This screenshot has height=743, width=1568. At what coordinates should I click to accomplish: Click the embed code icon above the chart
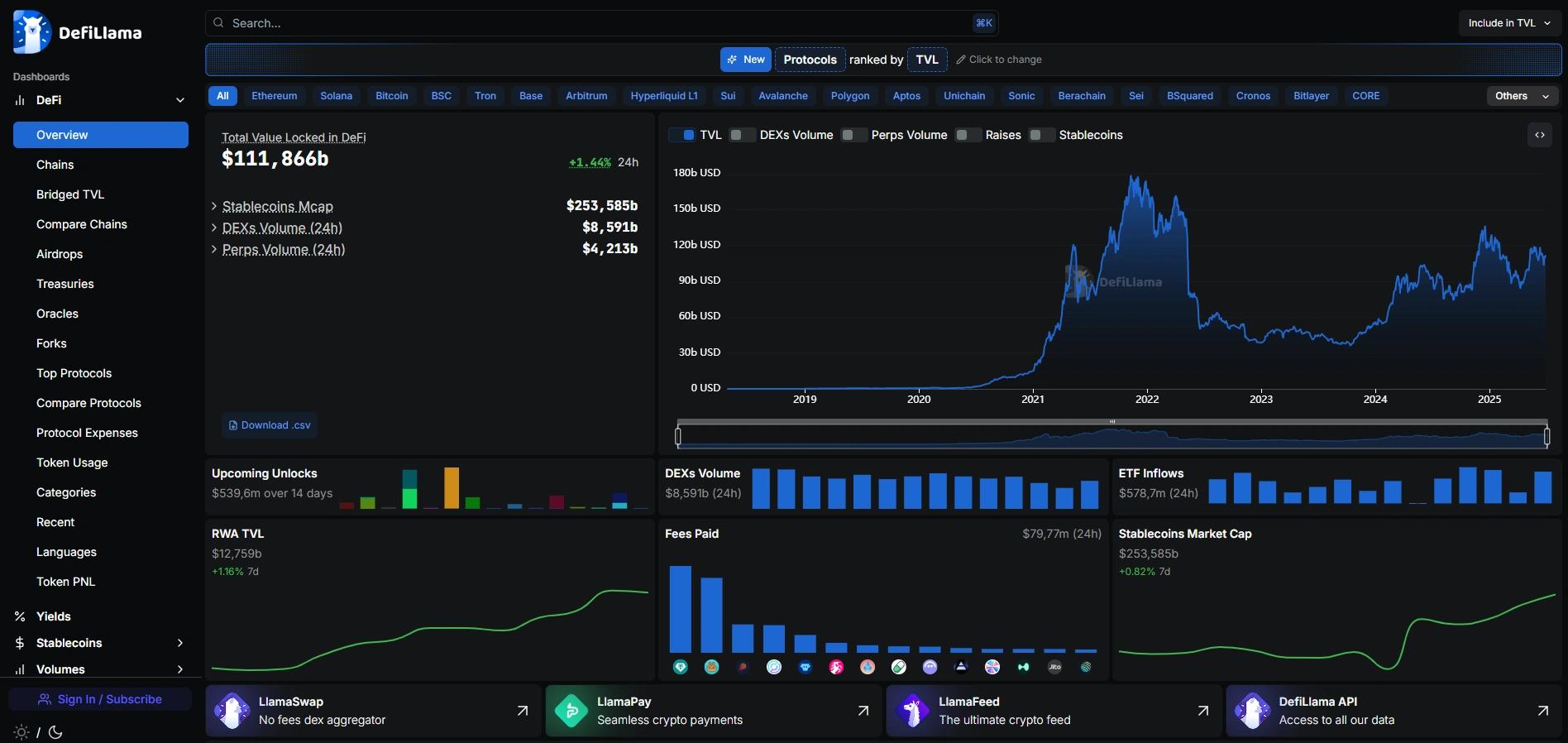click(1540, 135)
